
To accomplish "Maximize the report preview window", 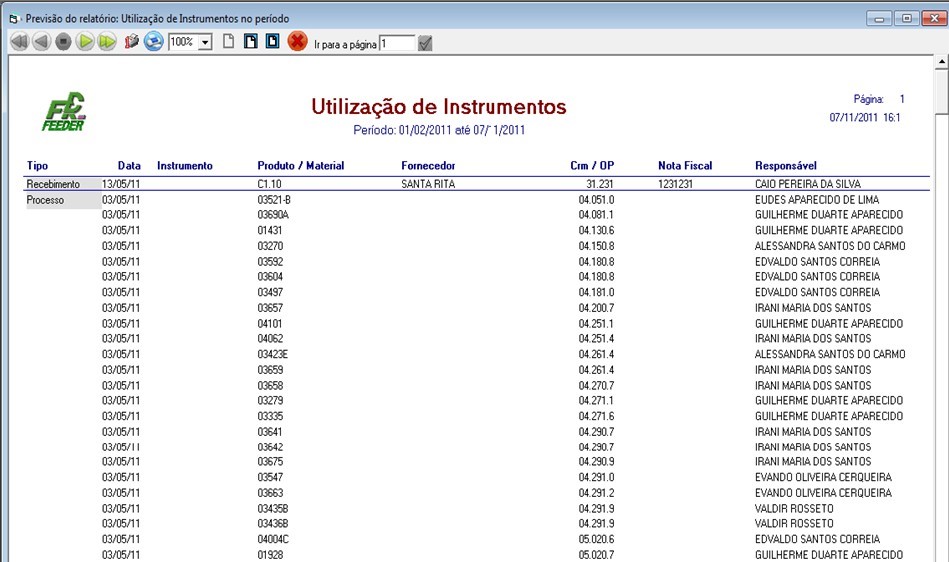I will tap(907, 19).
